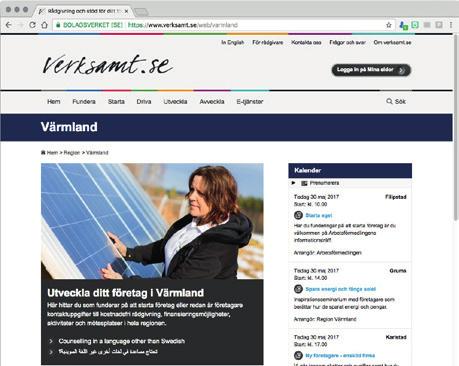
Task: Click the round icon beside Starta eget
Action: tap(298, 215)
